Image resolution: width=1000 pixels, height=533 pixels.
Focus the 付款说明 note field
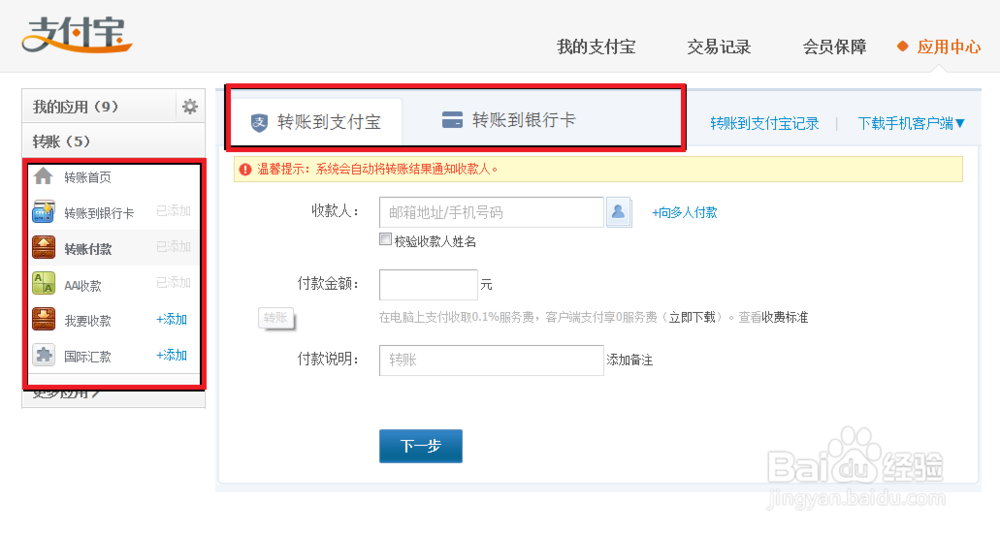pos(491,360)
